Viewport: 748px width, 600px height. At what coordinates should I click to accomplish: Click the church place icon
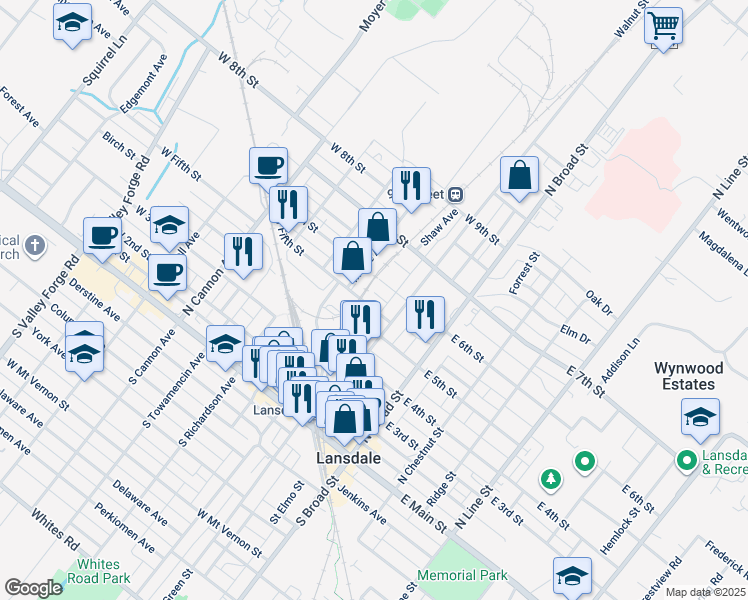click(35, 246)
